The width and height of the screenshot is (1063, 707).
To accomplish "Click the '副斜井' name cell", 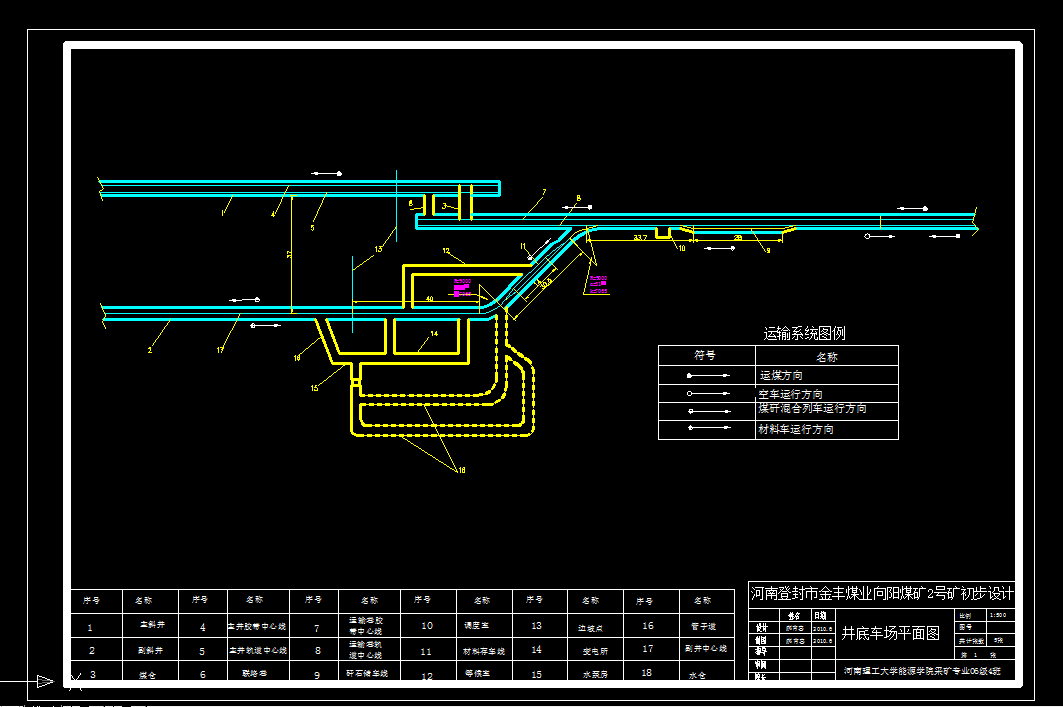I will (x=151, y=650).
